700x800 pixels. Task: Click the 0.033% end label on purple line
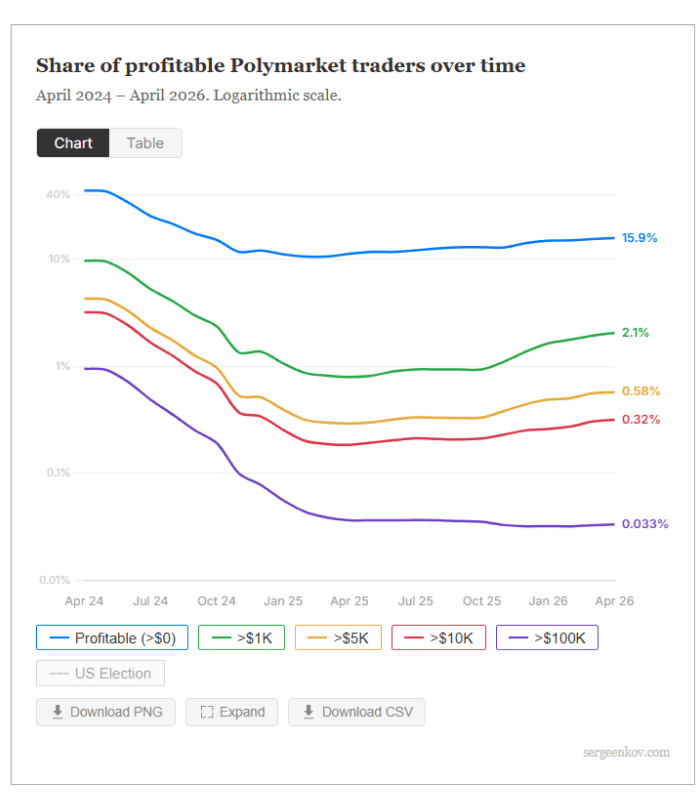pyautogui.click(x=645, y=524)
